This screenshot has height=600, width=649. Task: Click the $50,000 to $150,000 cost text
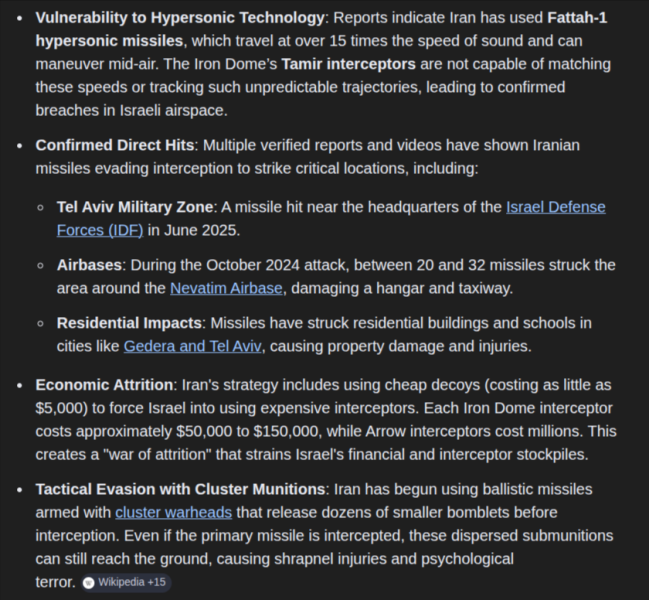tap(248, 431)
